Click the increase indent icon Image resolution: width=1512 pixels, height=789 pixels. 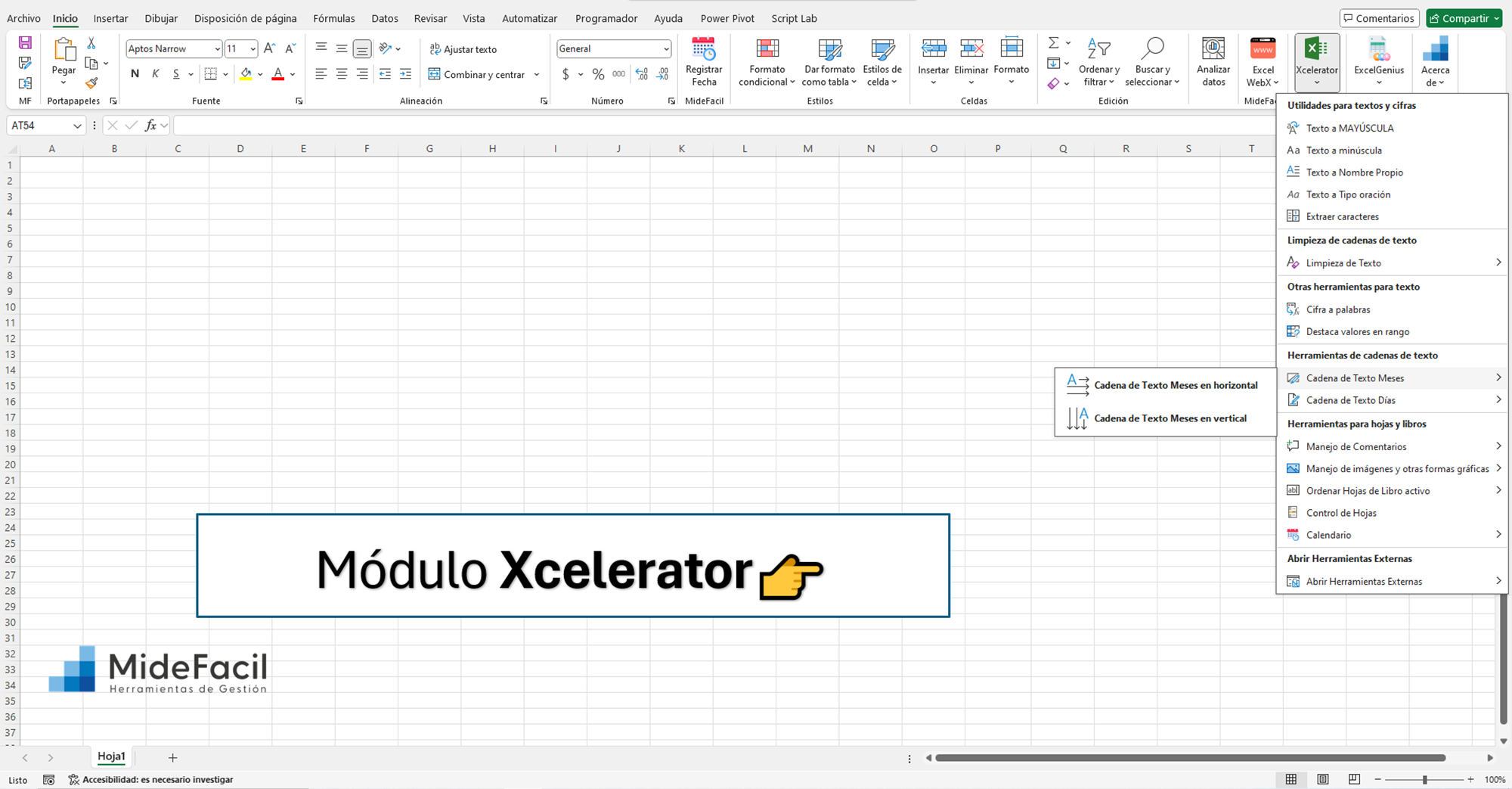406,74
